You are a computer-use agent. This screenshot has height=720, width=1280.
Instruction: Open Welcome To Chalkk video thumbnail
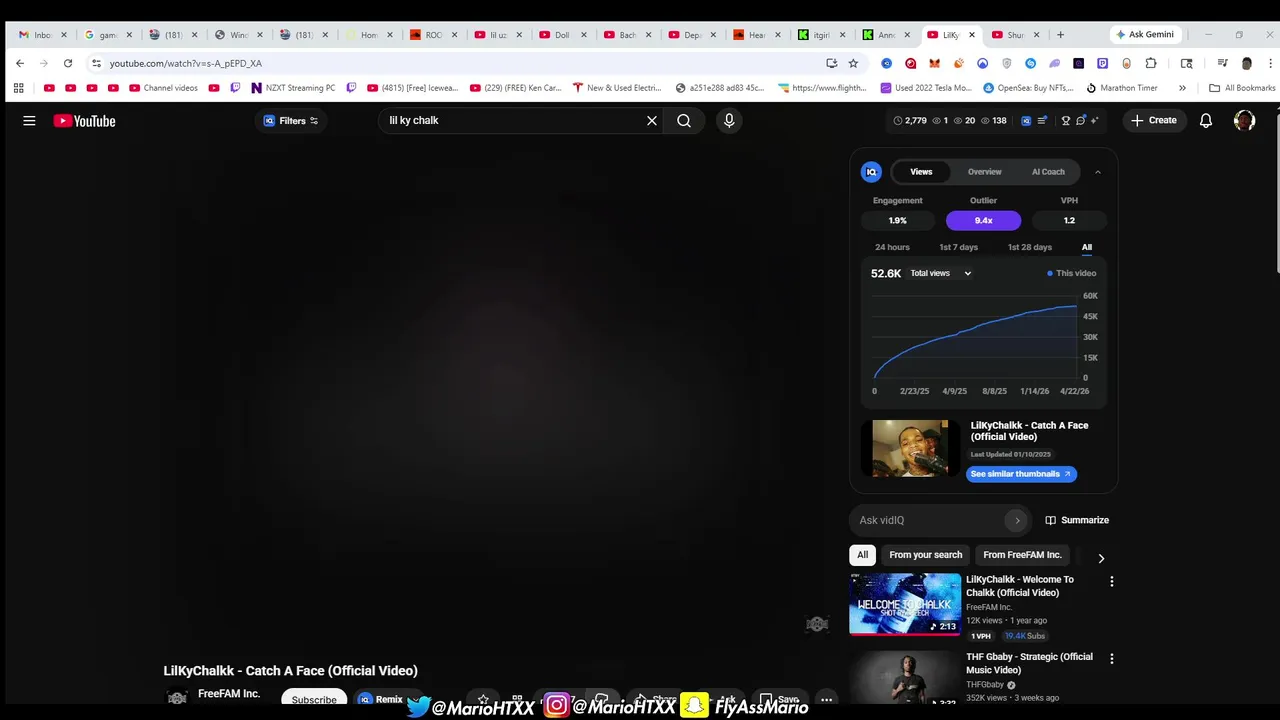pos(905,604)
